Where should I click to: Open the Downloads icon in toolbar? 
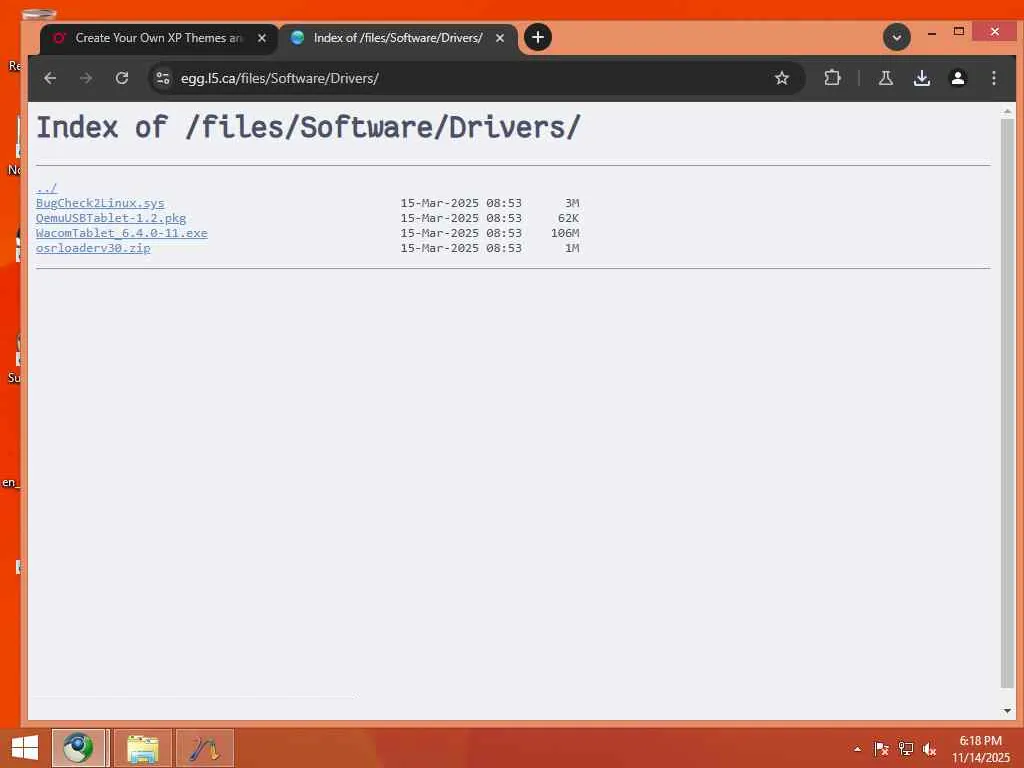point(921,78)
